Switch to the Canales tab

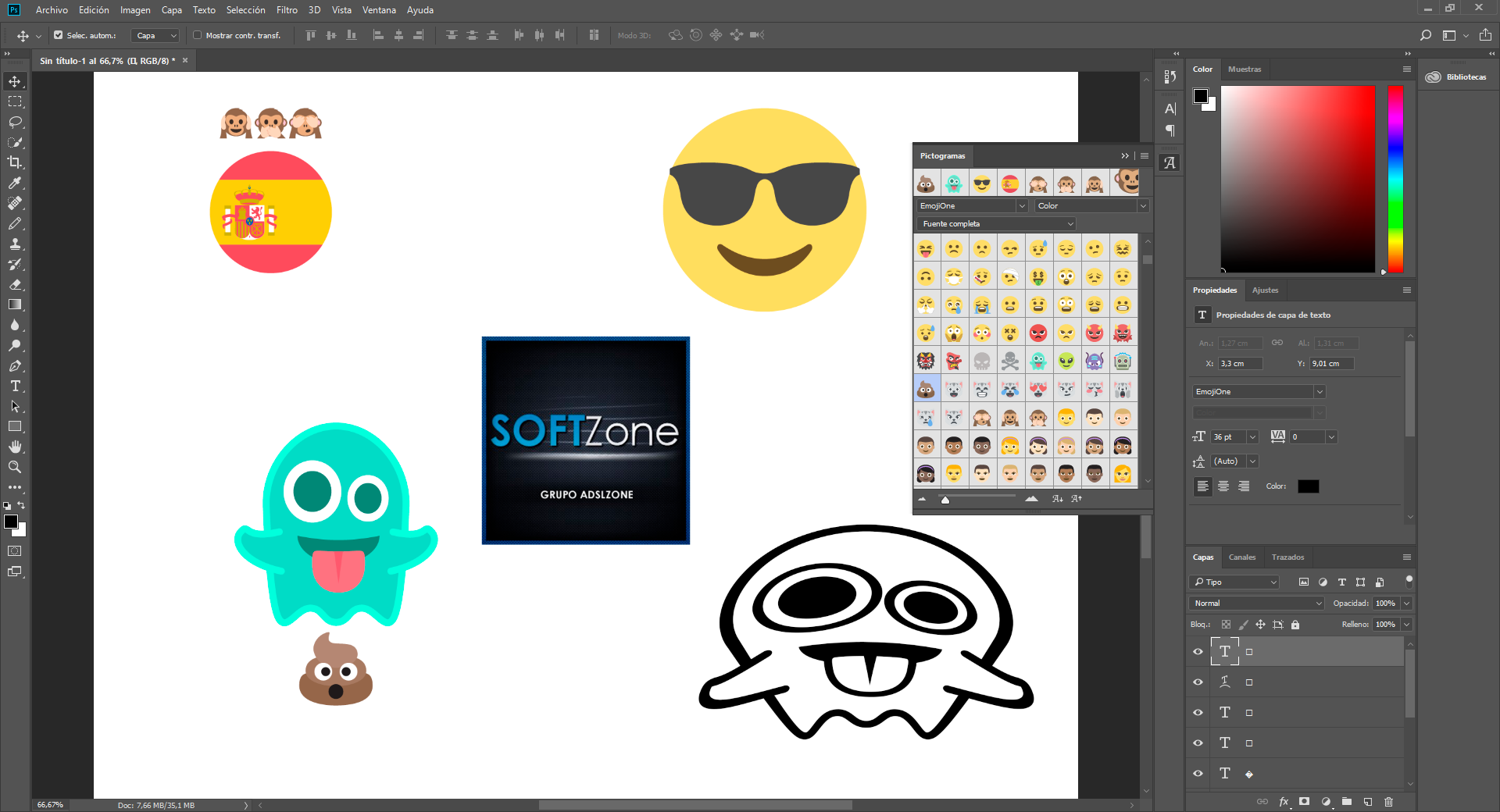click(x=1241, y=557)
